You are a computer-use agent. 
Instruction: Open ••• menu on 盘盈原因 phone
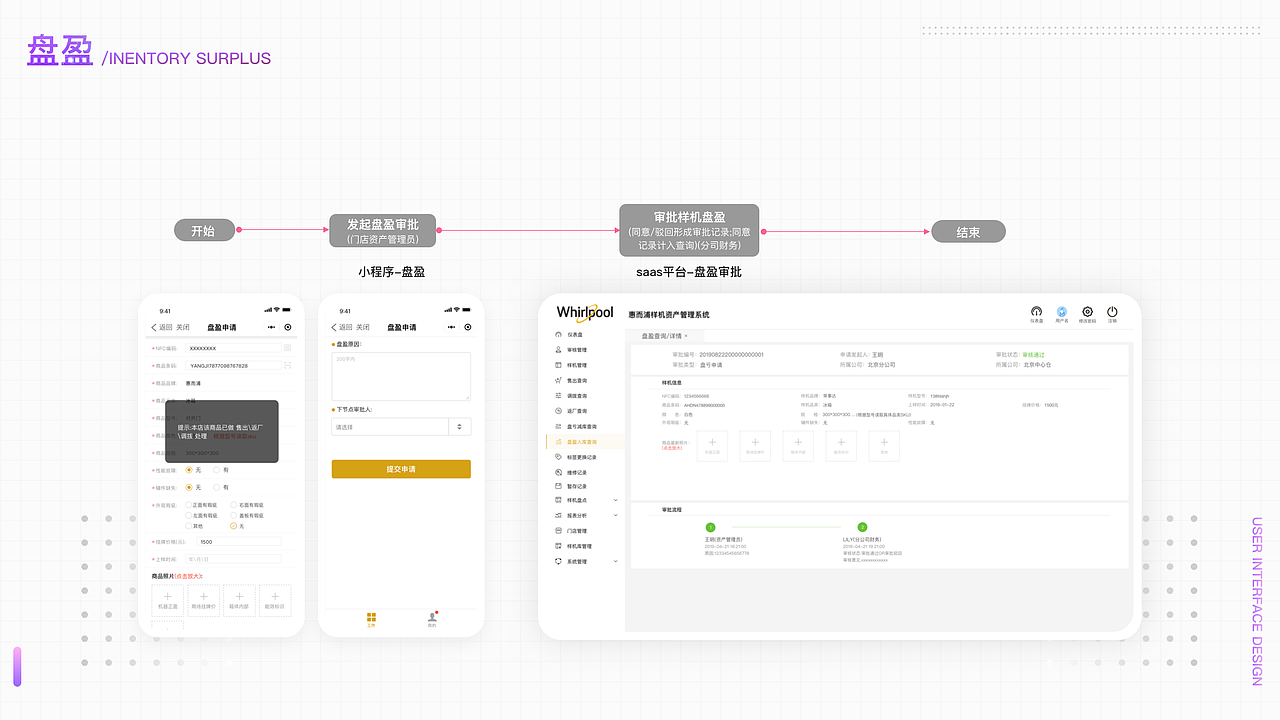click(x=451, y=327)
